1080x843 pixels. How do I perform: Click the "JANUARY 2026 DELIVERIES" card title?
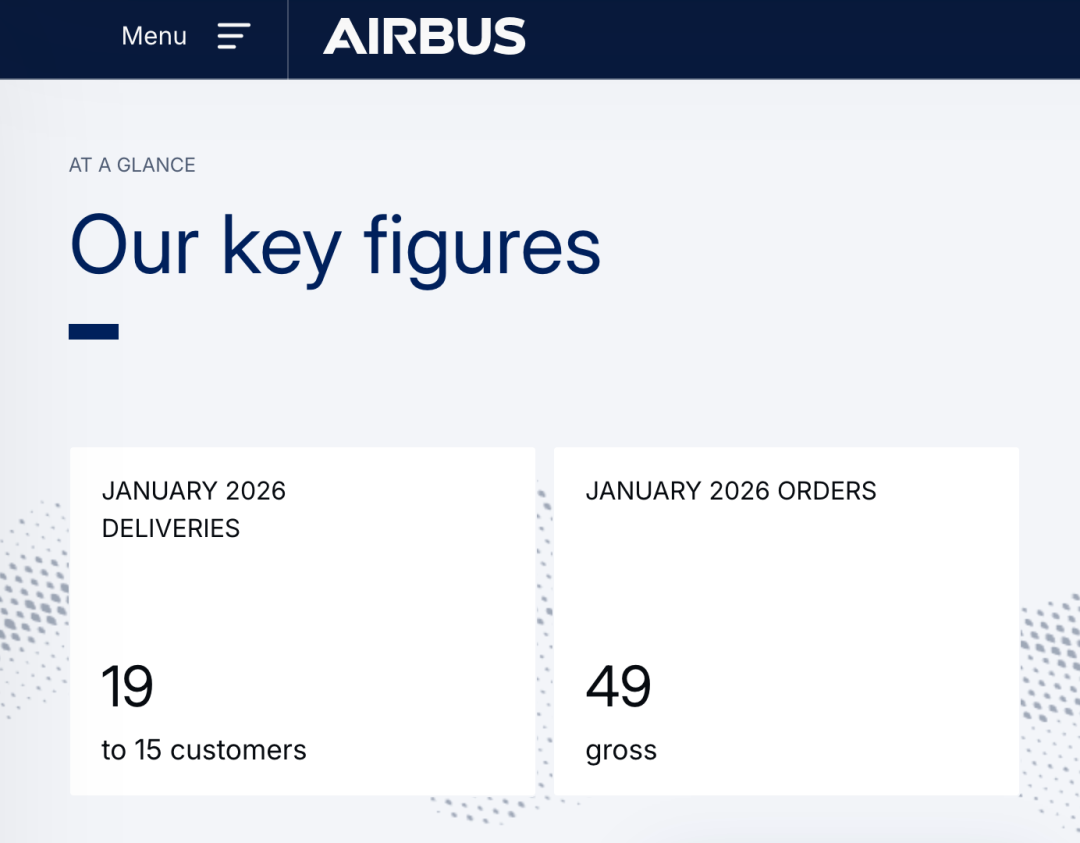pyautogui.click(x=193, y=509)
